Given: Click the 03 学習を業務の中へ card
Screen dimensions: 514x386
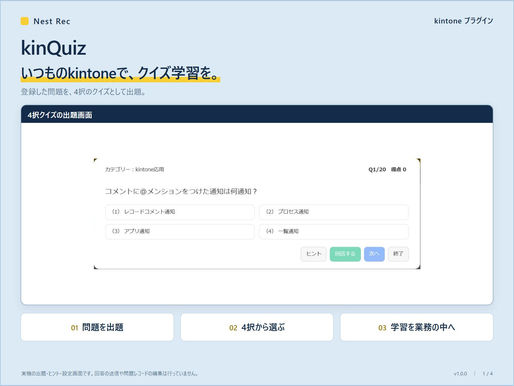Looking at the screenshot, I should tap(417, 327).
